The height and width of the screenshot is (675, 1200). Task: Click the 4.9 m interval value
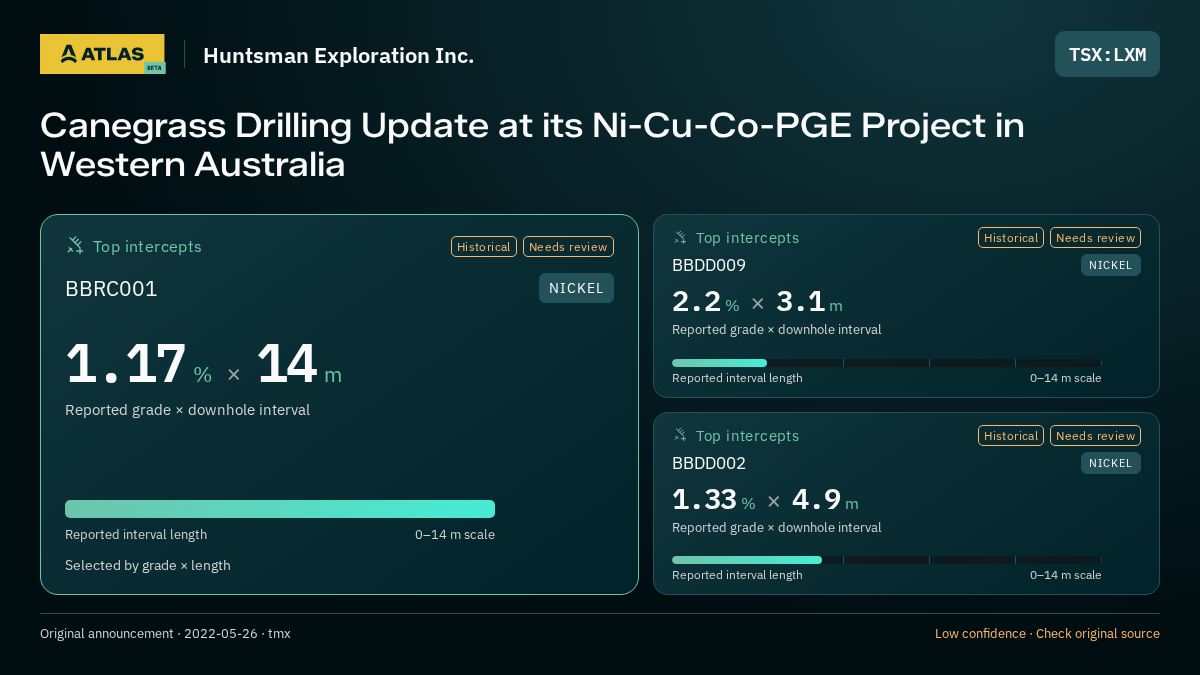tap(825, 499)
